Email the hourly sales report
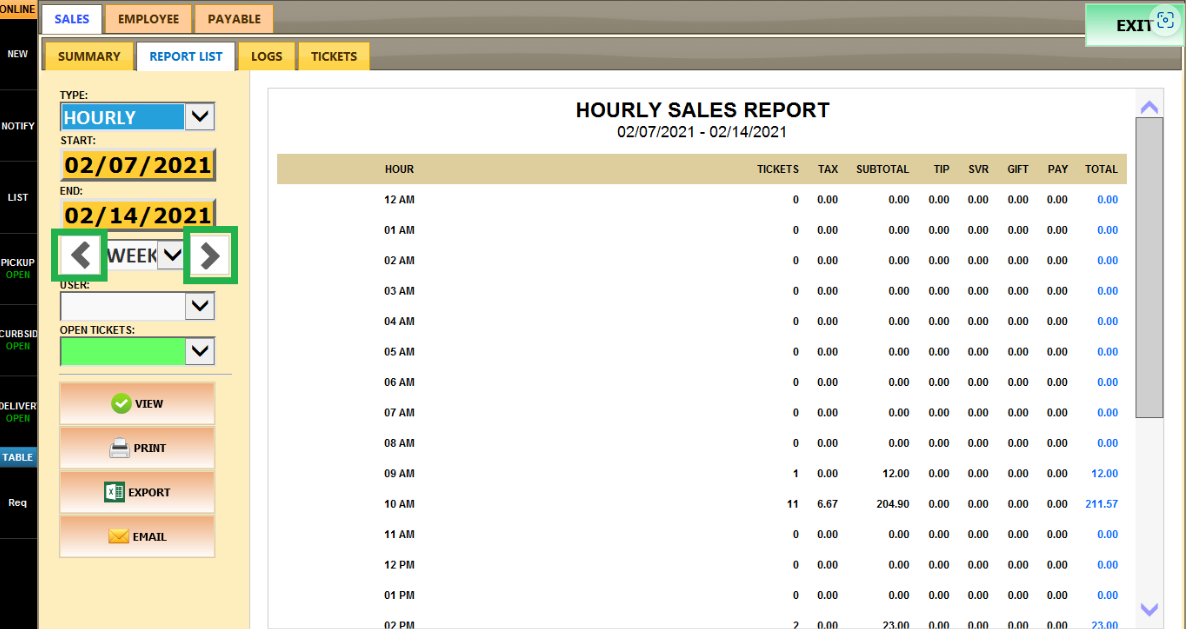The image size is (1187, 629). click(137, 537)
